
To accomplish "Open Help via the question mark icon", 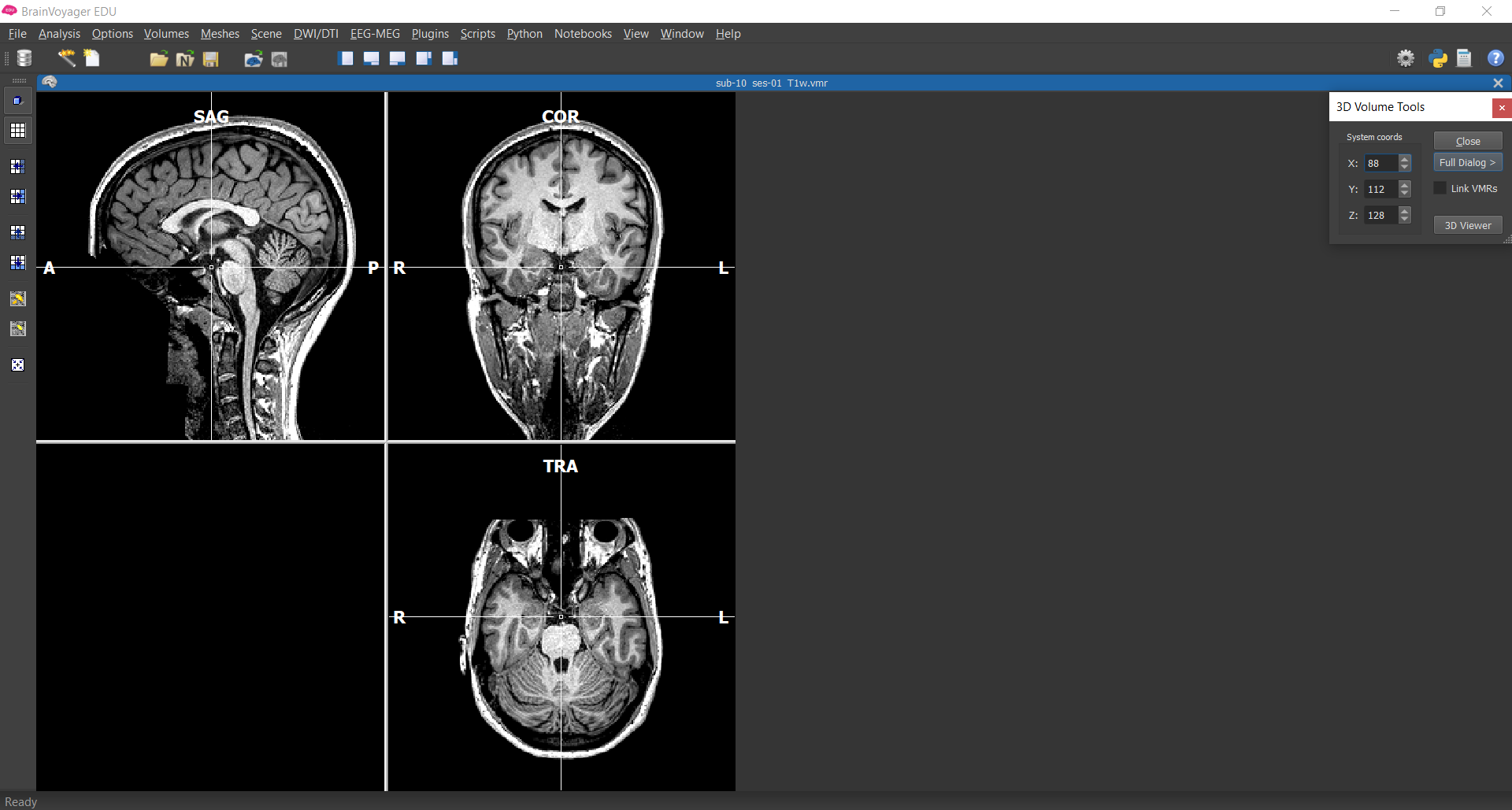I will point(1495,58).
